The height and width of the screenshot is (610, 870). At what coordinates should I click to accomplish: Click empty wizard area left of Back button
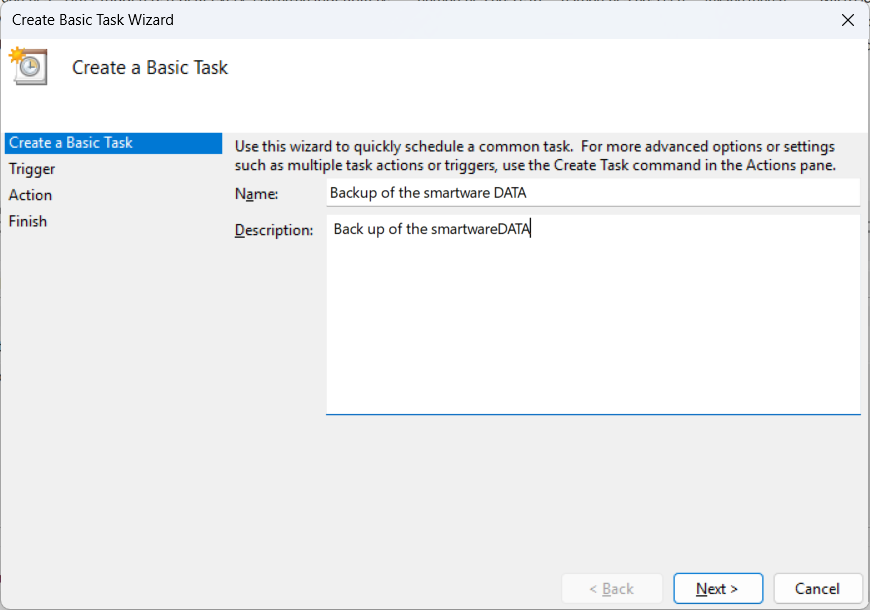coord(400,589)
